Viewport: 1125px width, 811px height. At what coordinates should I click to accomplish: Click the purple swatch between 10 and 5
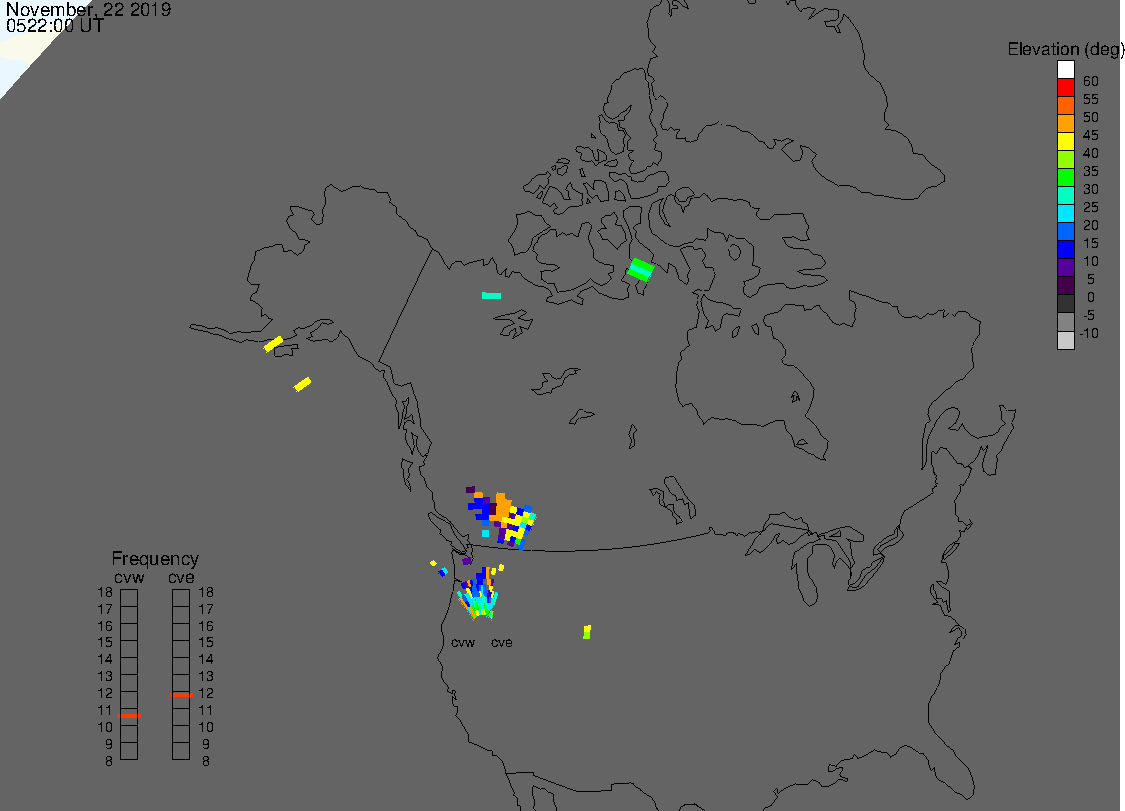[x=1065, y=267]
